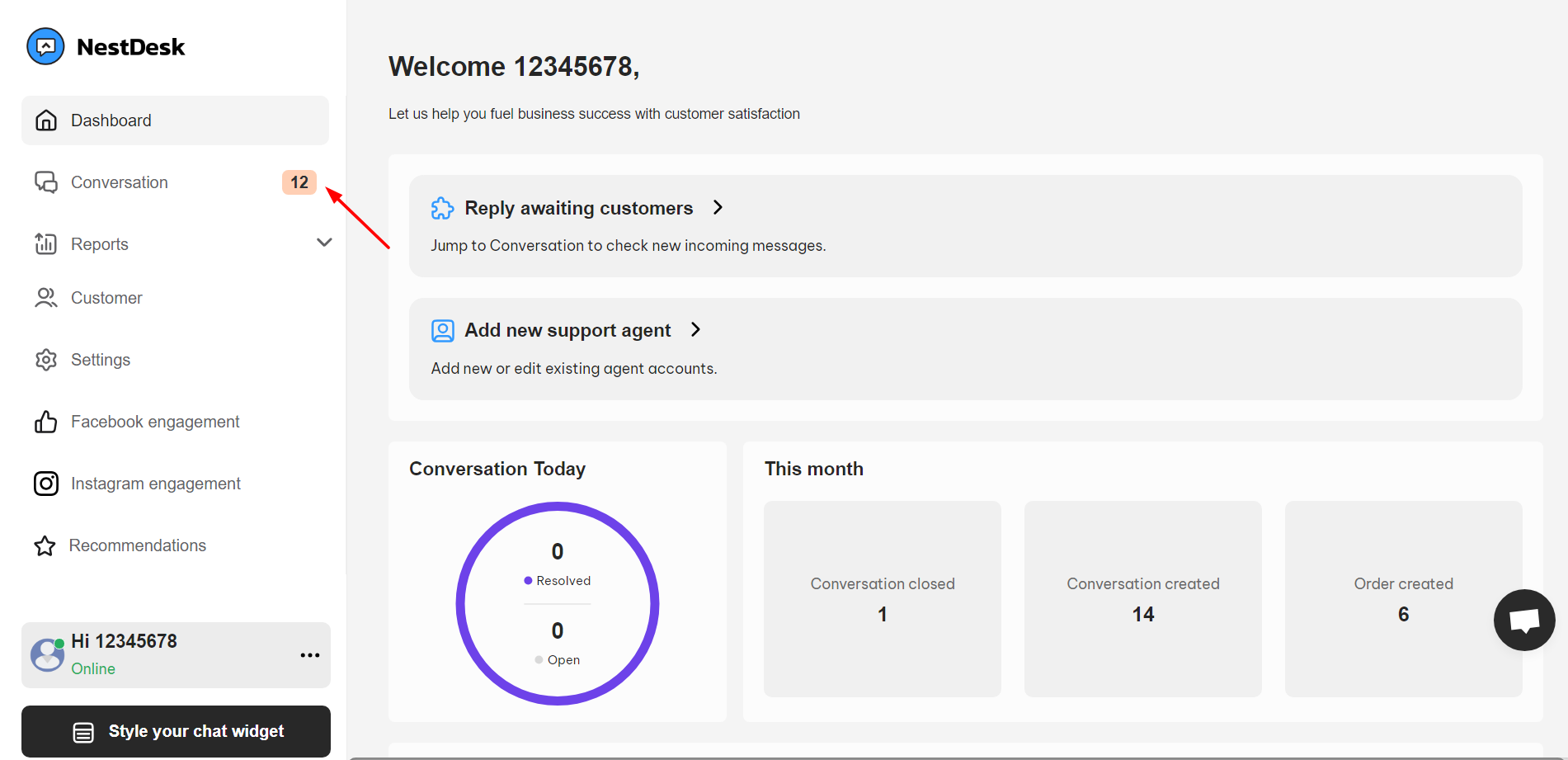
Task: Click the Conversation created card
Action: [x=1143, y=599]
